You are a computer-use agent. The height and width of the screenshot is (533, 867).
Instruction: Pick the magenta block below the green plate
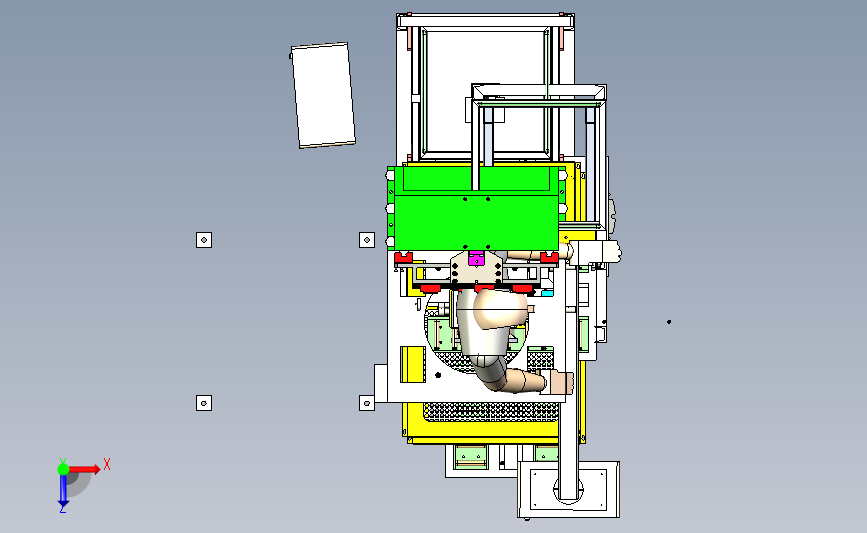pos(476,258)
